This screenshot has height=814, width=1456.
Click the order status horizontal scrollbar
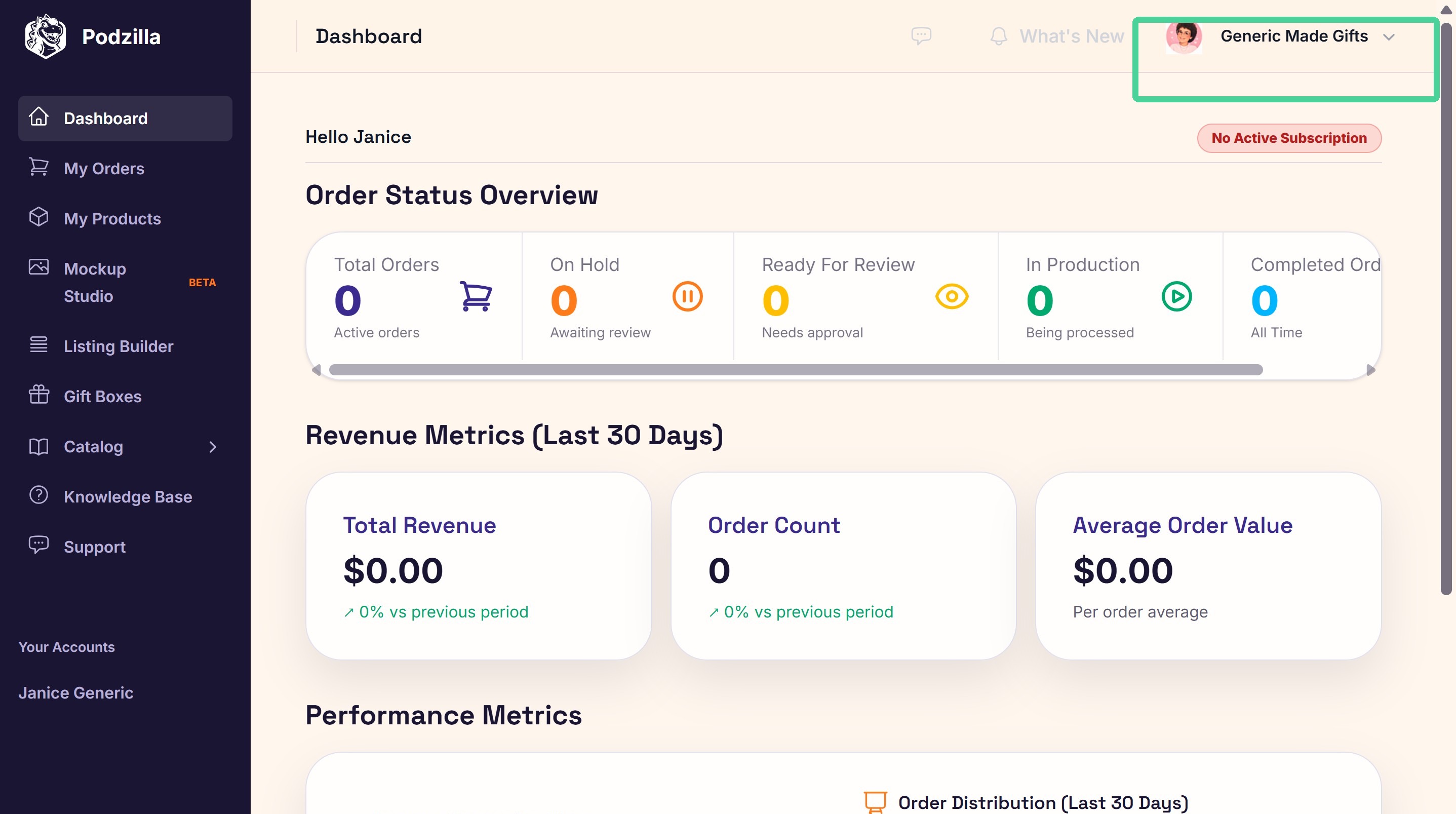click(795, 370)
